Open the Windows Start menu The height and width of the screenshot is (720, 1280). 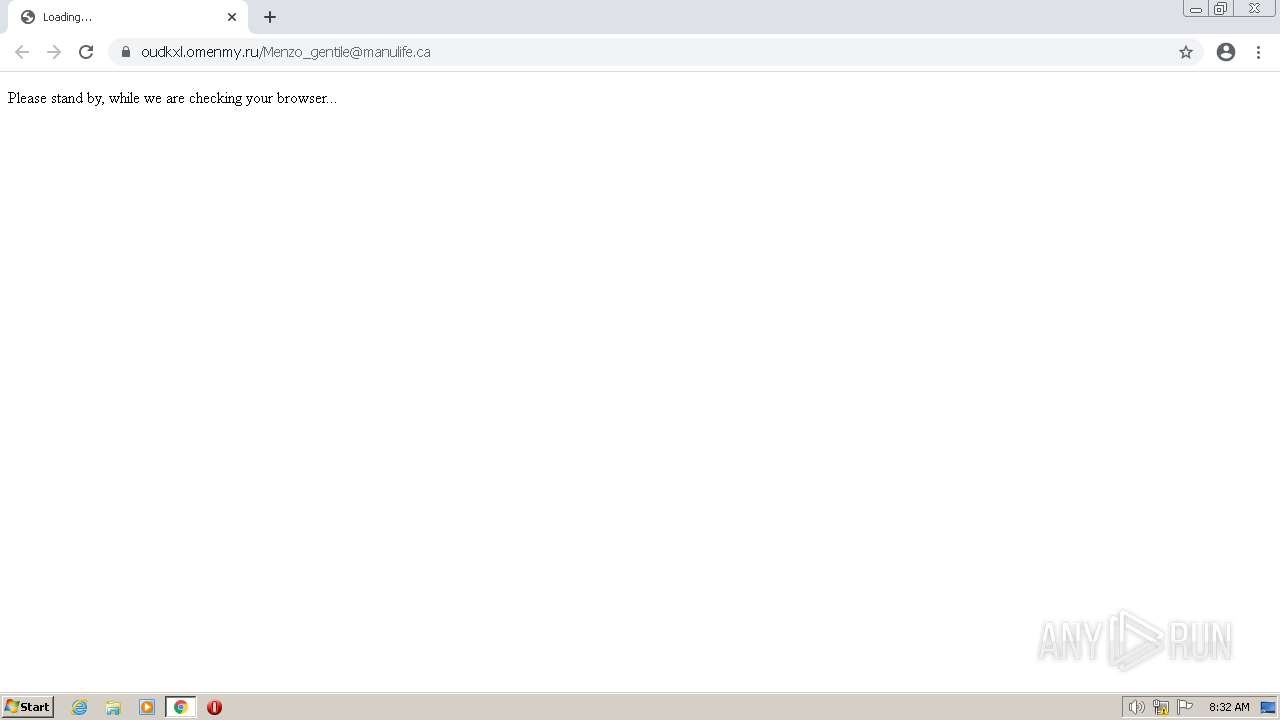(28, 707)
